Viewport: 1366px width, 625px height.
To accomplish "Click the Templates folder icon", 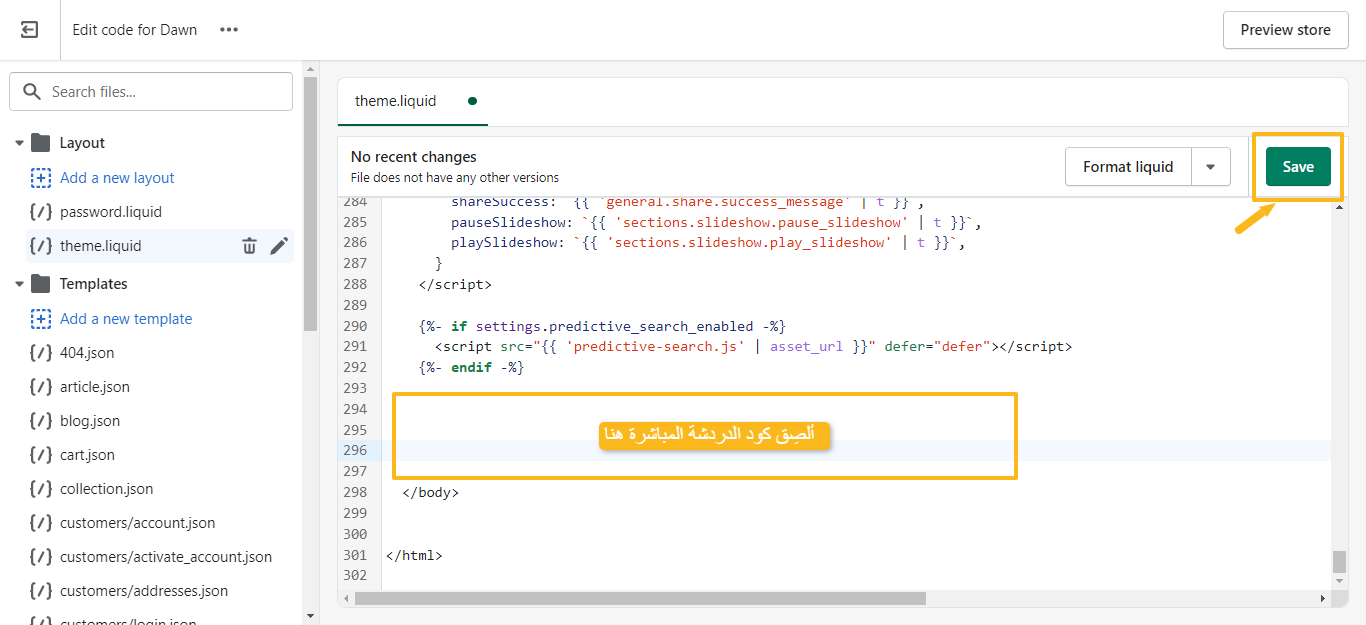I will (41, 284).
